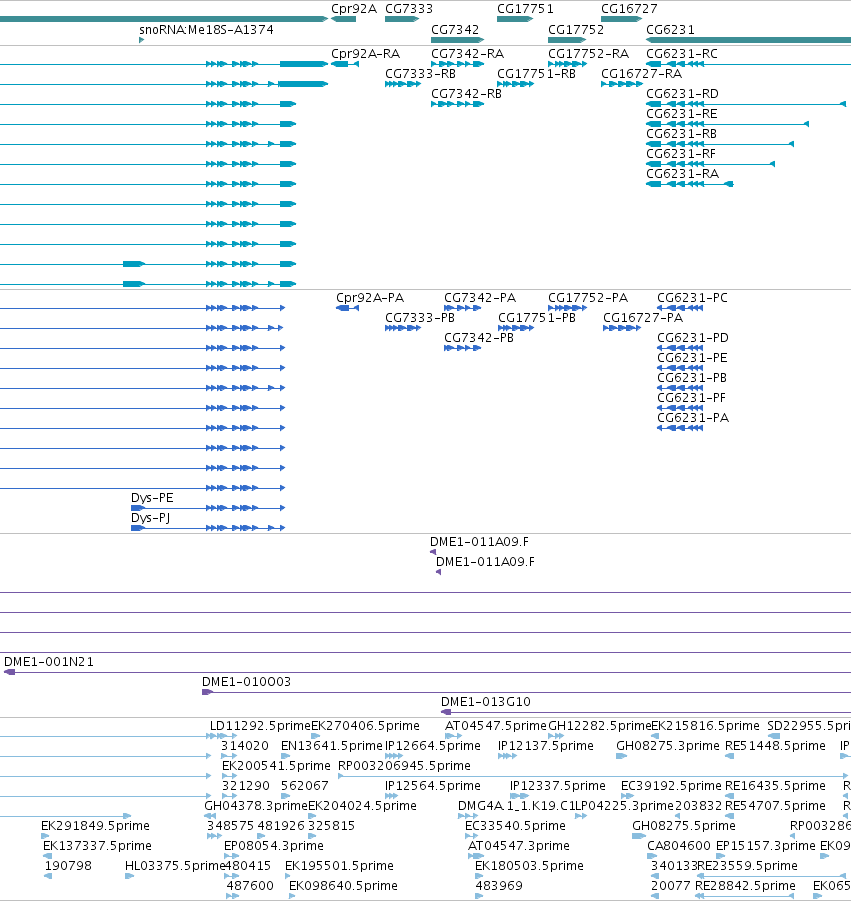Open the HL03375.5prime EST label
Image resolution: width=851 pixels, height=901 pixels.
pyautogui.click(x=175, y=865)
